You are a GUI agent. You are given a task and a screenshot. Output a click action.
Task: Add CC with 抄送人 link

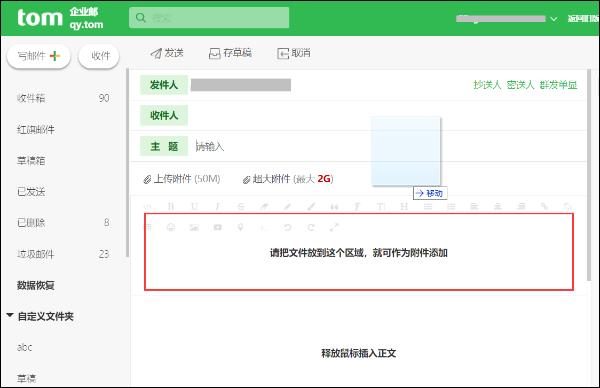tap(487, 85)
